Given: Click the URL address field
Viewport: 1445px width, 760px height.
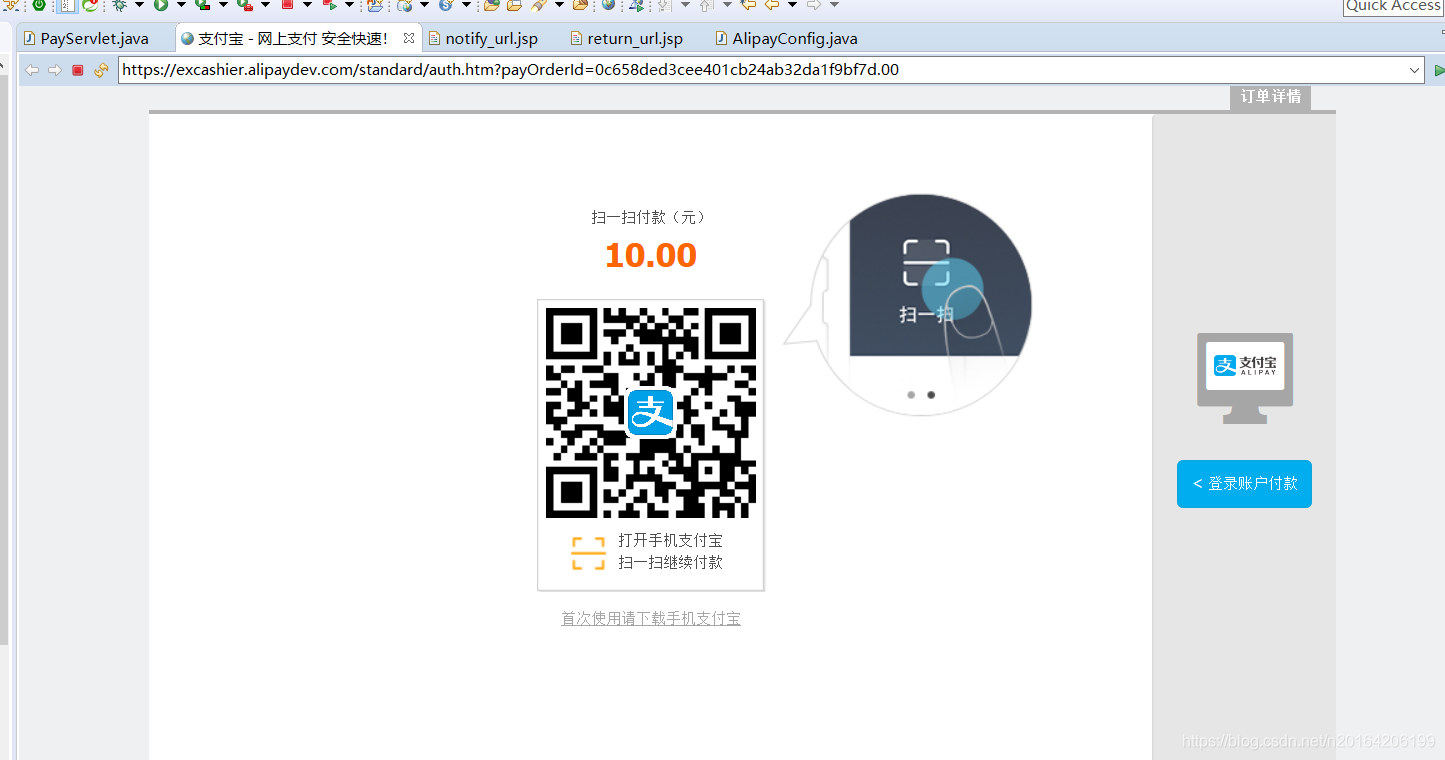Looking at the screenshot, I should point(762,70).
